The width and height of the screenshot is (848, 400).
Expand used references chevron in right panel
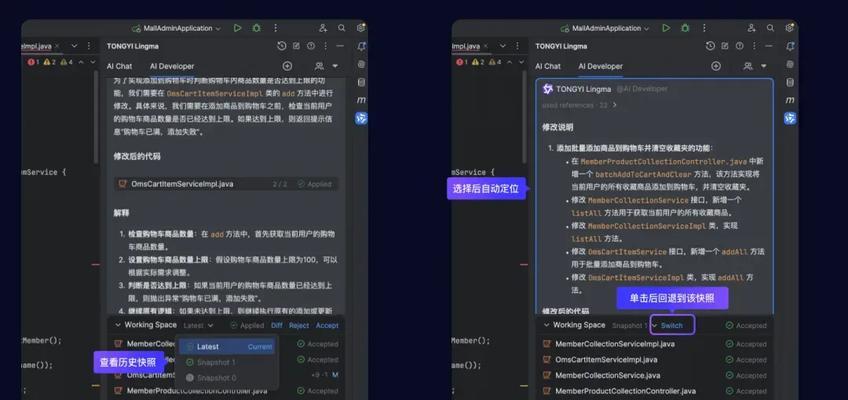point(614,105)
